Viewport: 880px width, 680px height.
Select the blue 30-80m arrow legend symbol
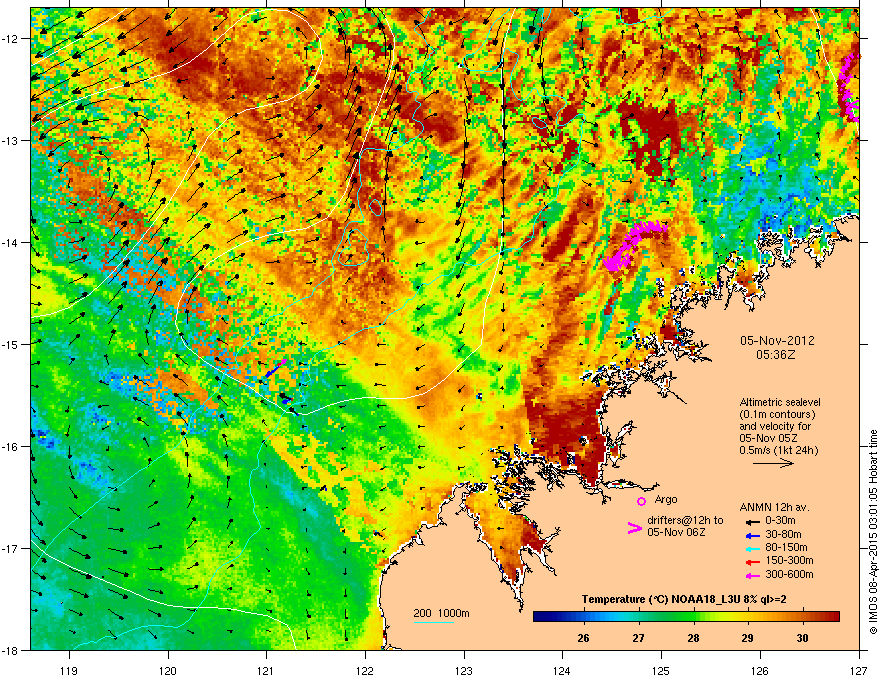(x=751, y=535)
